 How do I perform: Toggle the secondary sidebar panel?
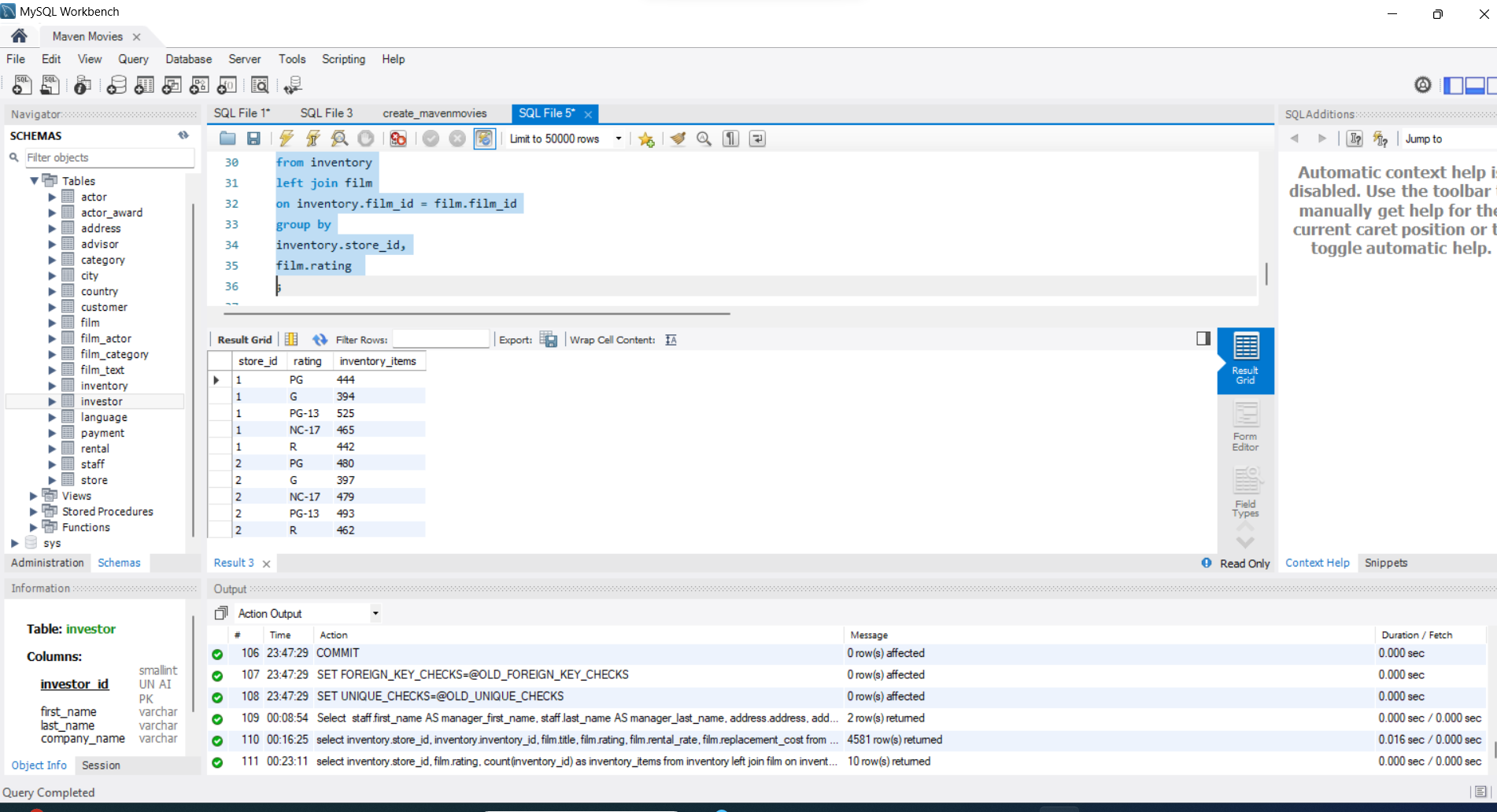coord(1203,338)
